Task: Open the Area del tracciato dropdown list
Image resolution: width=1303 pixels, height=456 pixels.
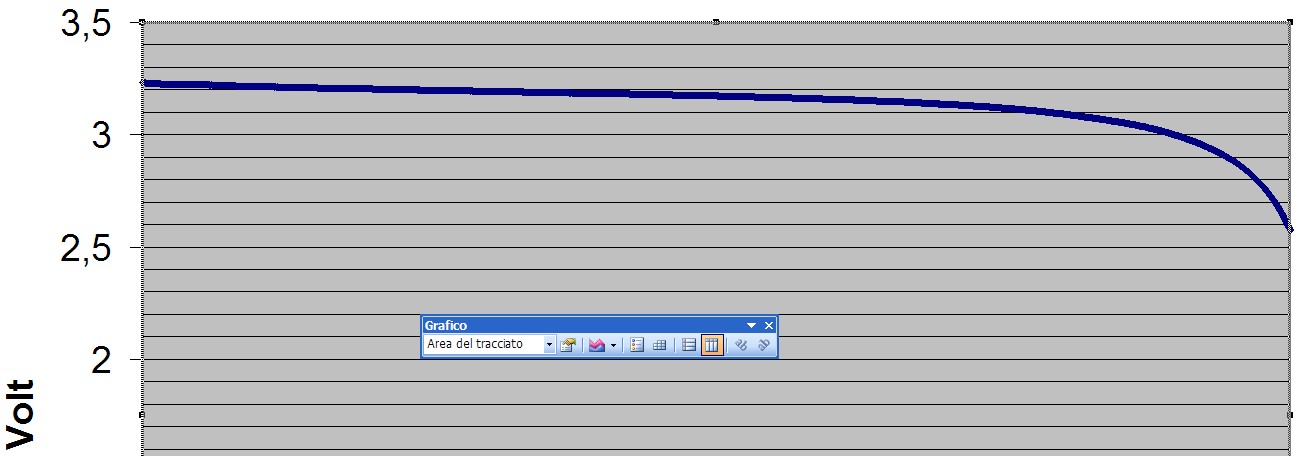Action: click(x=548, y=345)
